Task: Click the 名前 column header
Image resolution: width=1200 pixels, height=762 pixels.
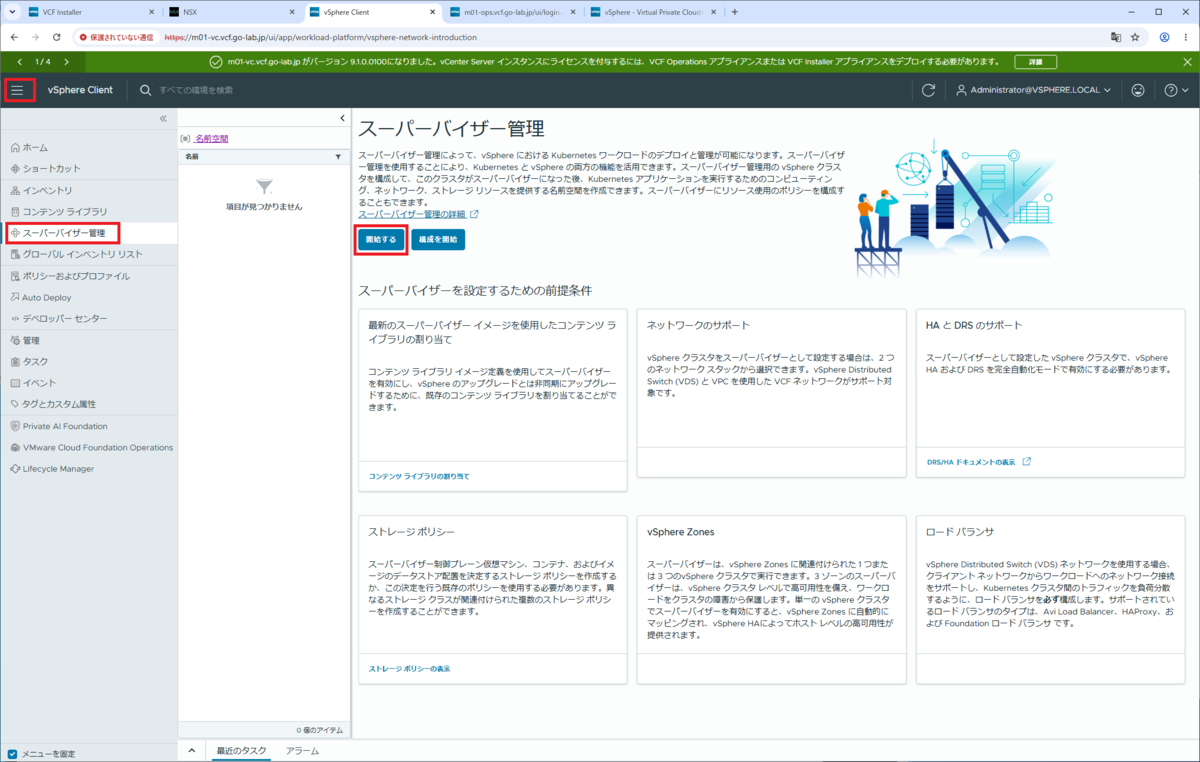Action: click(192, 157)
